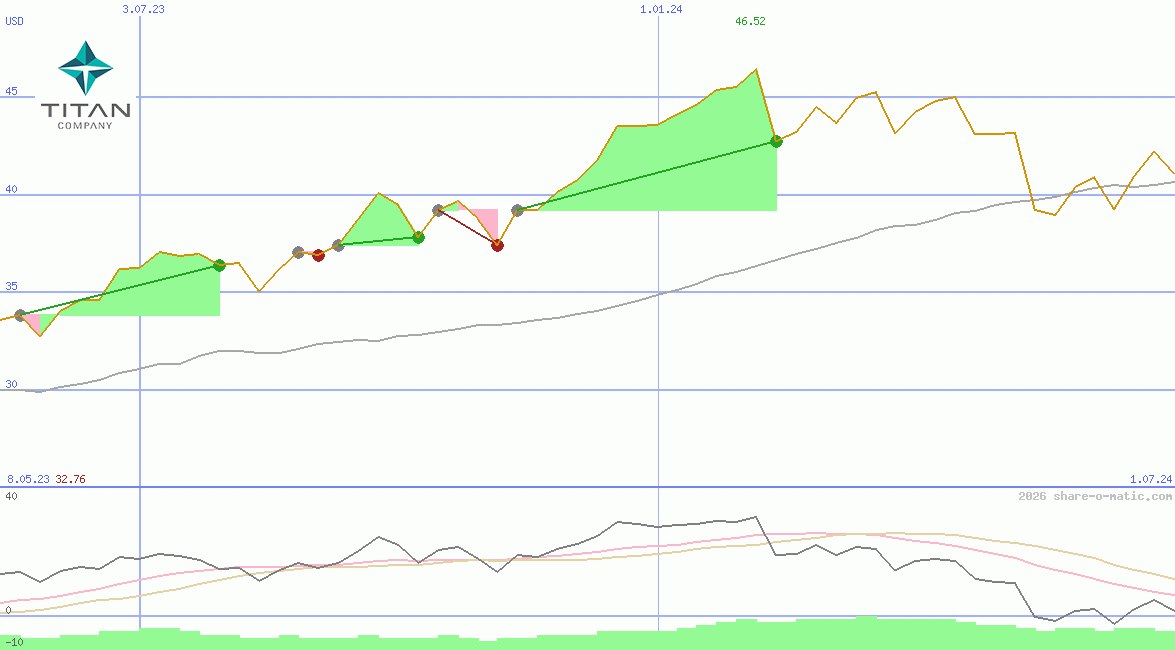Click the indicator panel -10 axis label
This screenshot has height=650, width=1175.
14,643
